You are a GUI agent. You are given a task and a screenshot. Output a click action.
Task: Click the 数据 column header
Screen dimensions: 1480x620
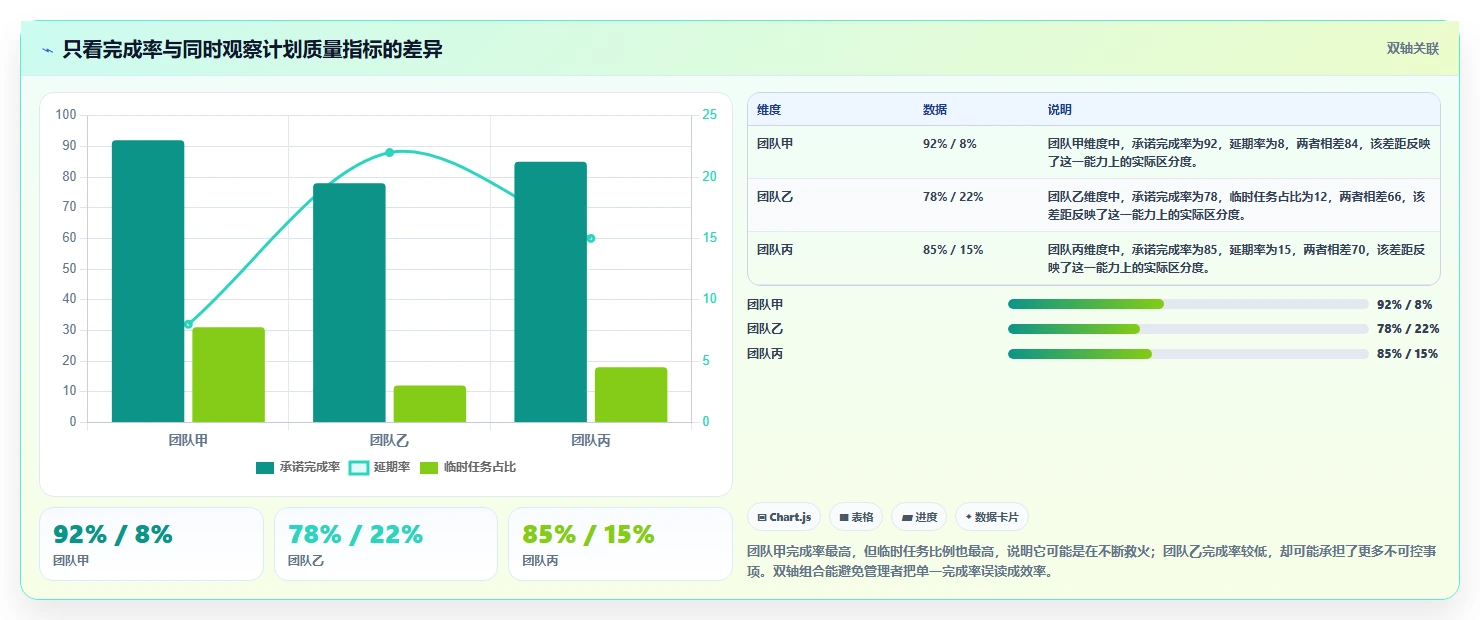coord(935,109)
